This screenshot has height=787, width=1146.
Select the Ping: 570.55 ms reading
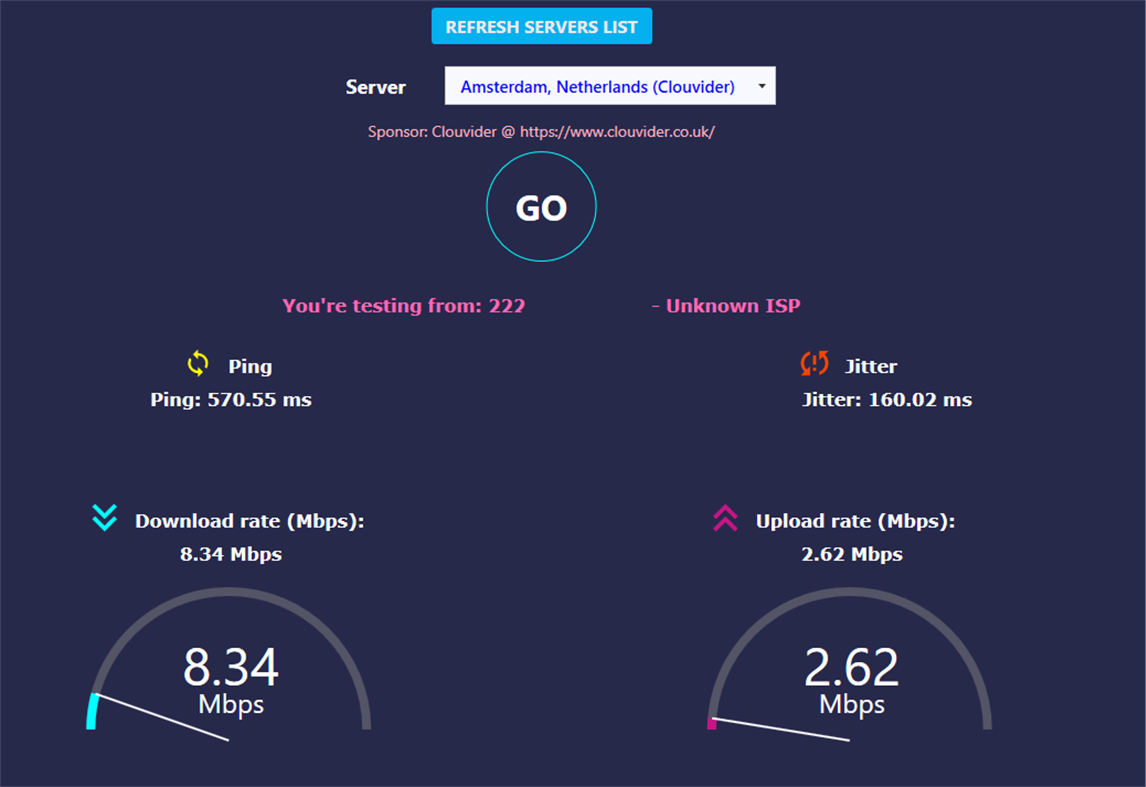[230, 399]
